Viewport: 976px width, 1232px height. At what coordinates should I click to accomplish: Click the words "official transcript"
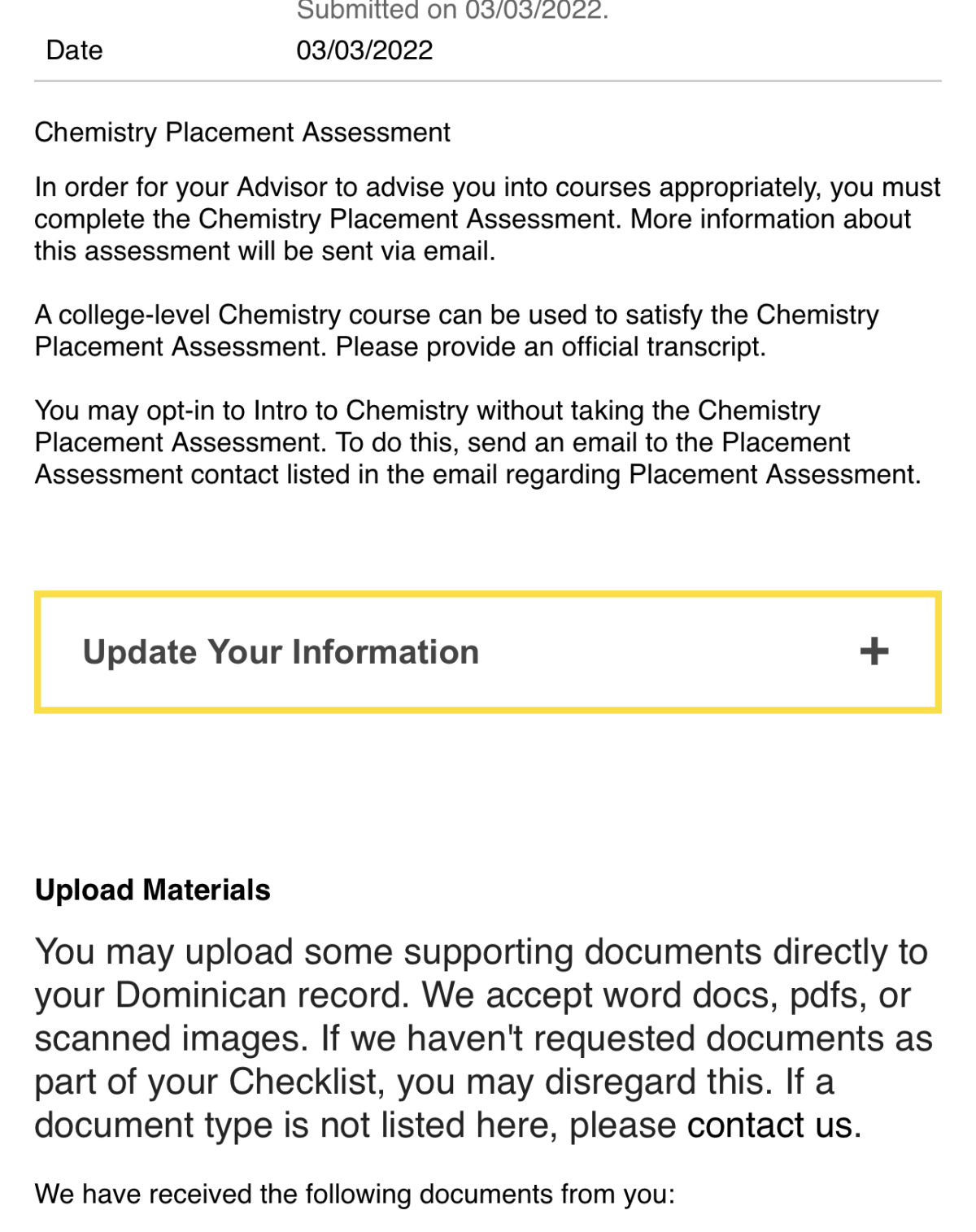660,347
